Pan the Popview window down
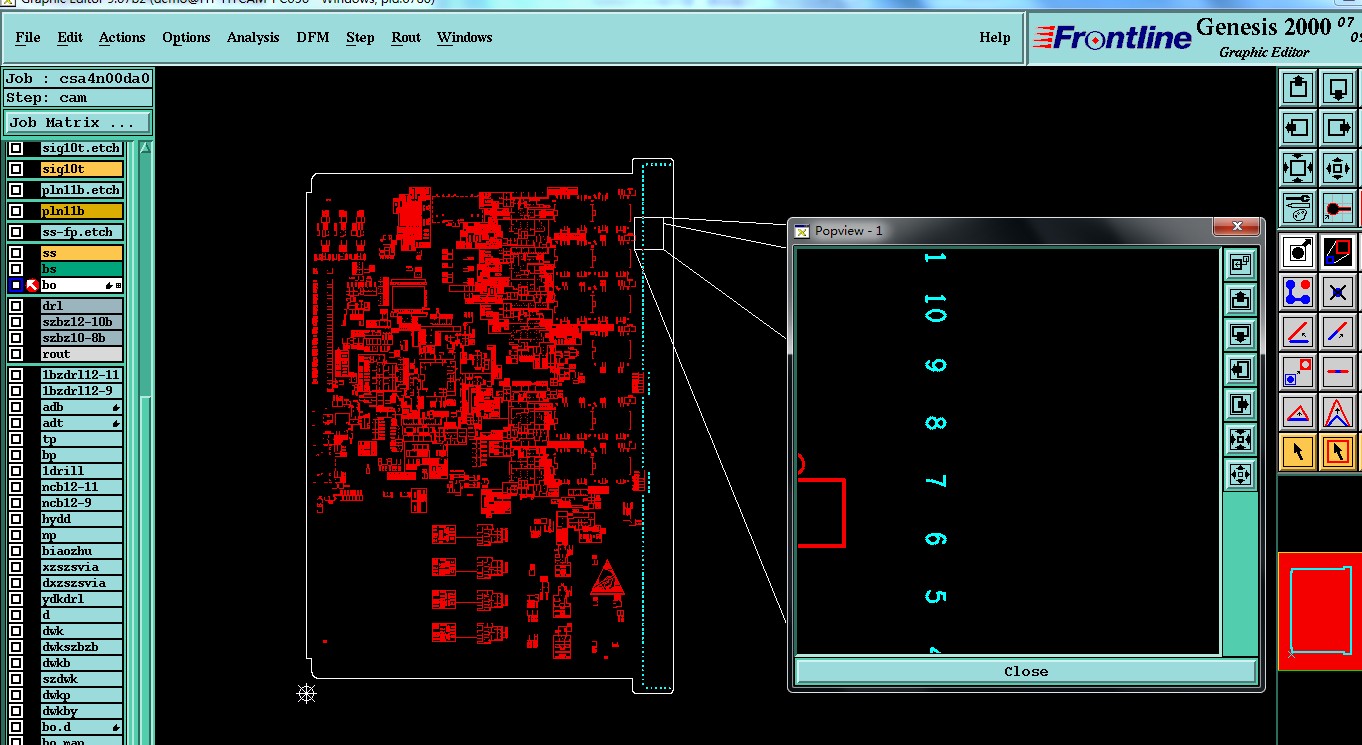 pyautogui.click(x=1240, y=334)
